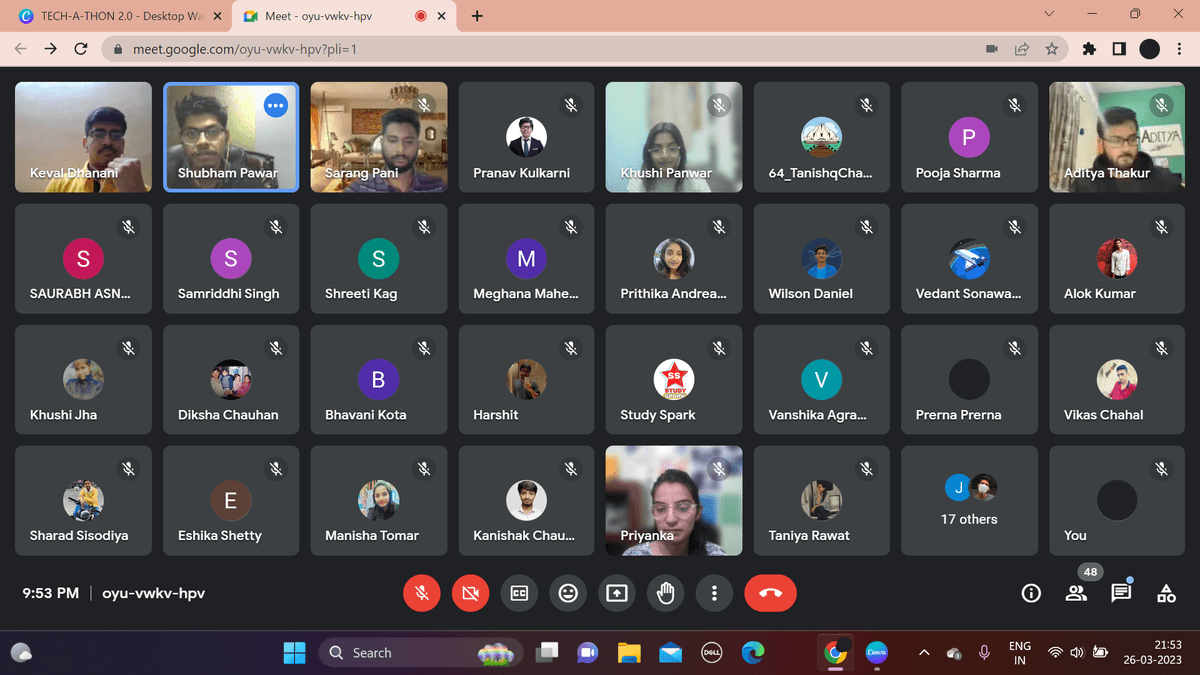1200x675 pixels.
Task: Unmute the microphone
Action: point(421,593)
